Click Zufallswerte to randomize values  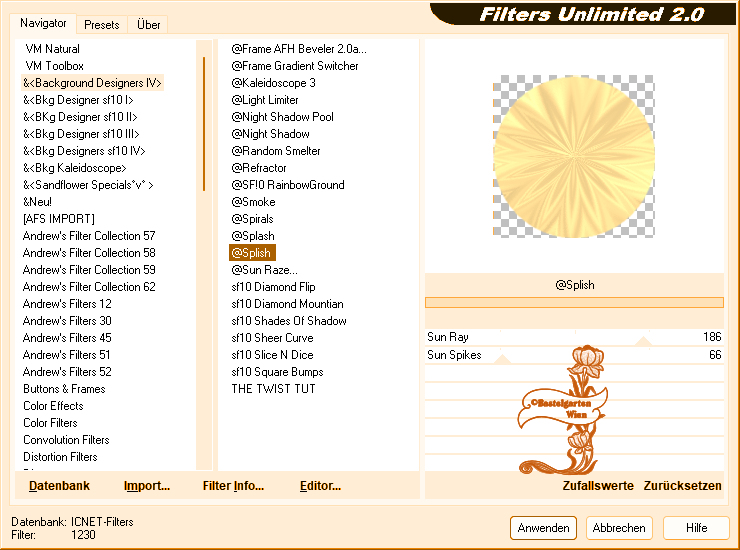tap(597, 486)
